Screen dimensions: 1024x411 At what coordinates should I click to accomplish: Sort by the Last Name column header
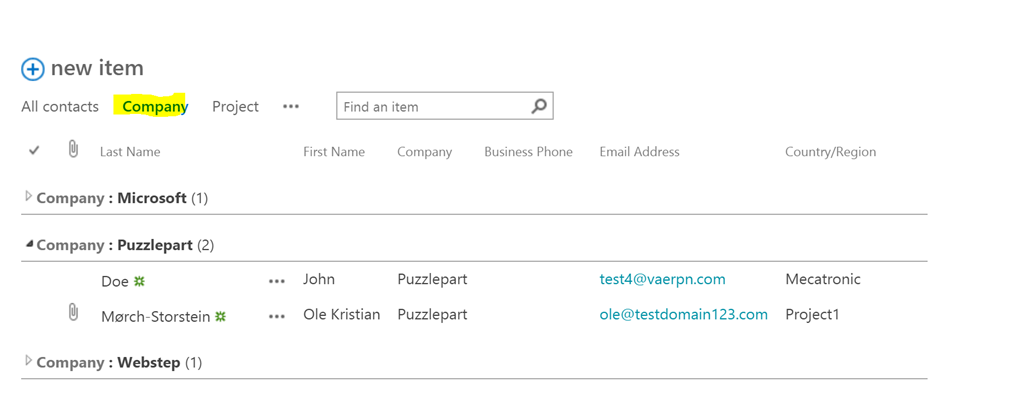130,152
